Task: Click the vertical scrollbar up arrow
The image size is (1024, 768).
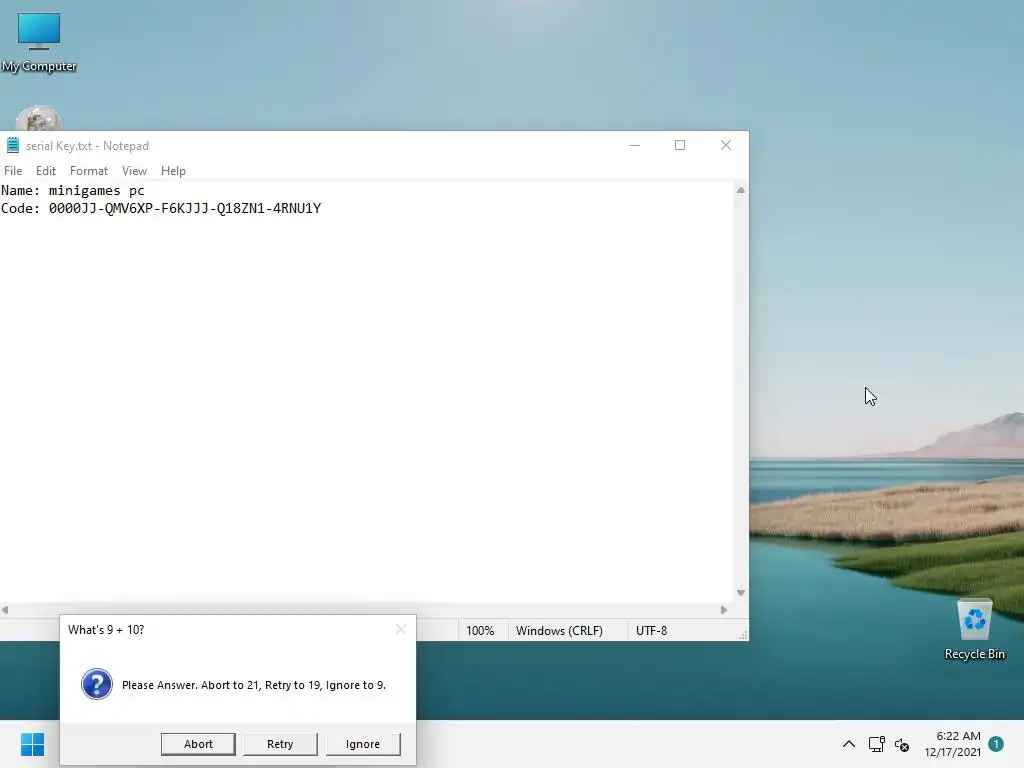Action: pos(741,190)
